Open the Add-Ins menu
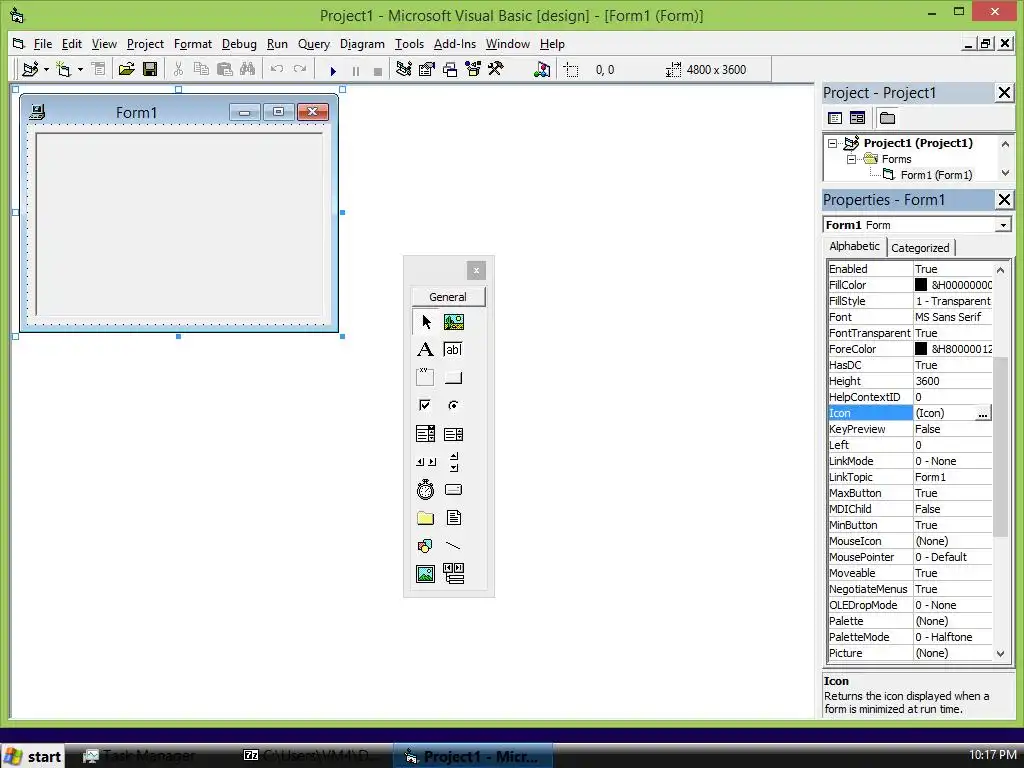Viewport: 1024px width, 768px height. 455,44
